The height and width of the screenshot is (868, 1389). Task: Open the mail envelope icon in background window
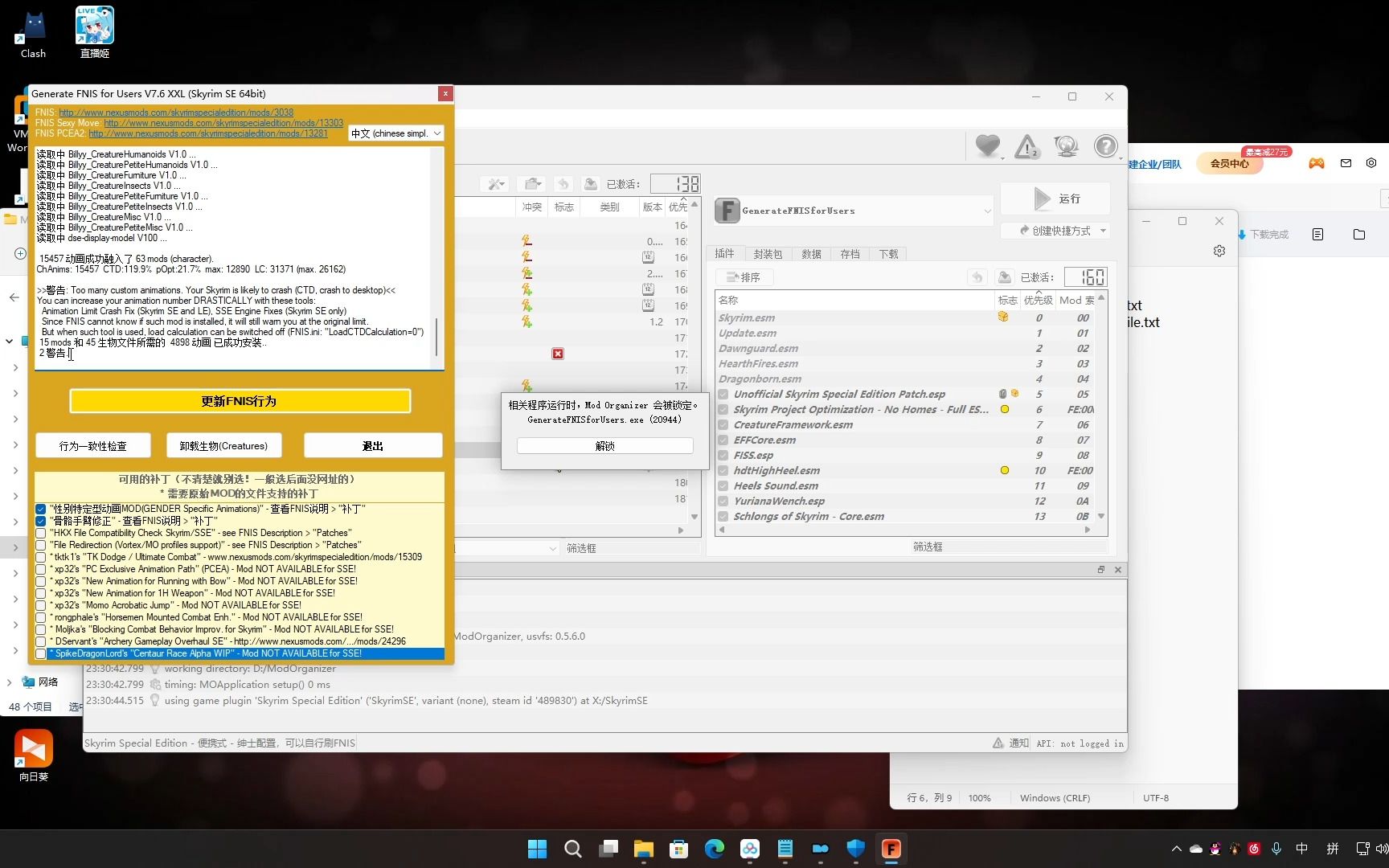(1346, 163)
